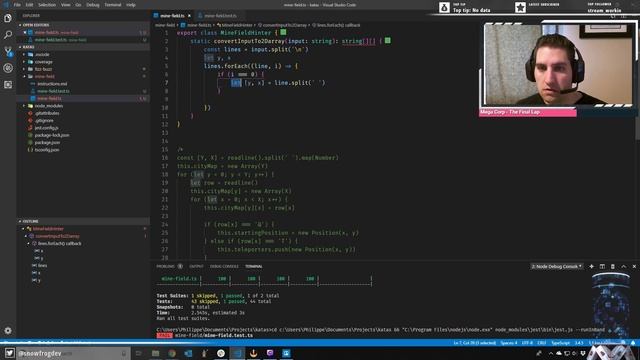Open the Help menu
Screen dimensions: 640x360
131,5
